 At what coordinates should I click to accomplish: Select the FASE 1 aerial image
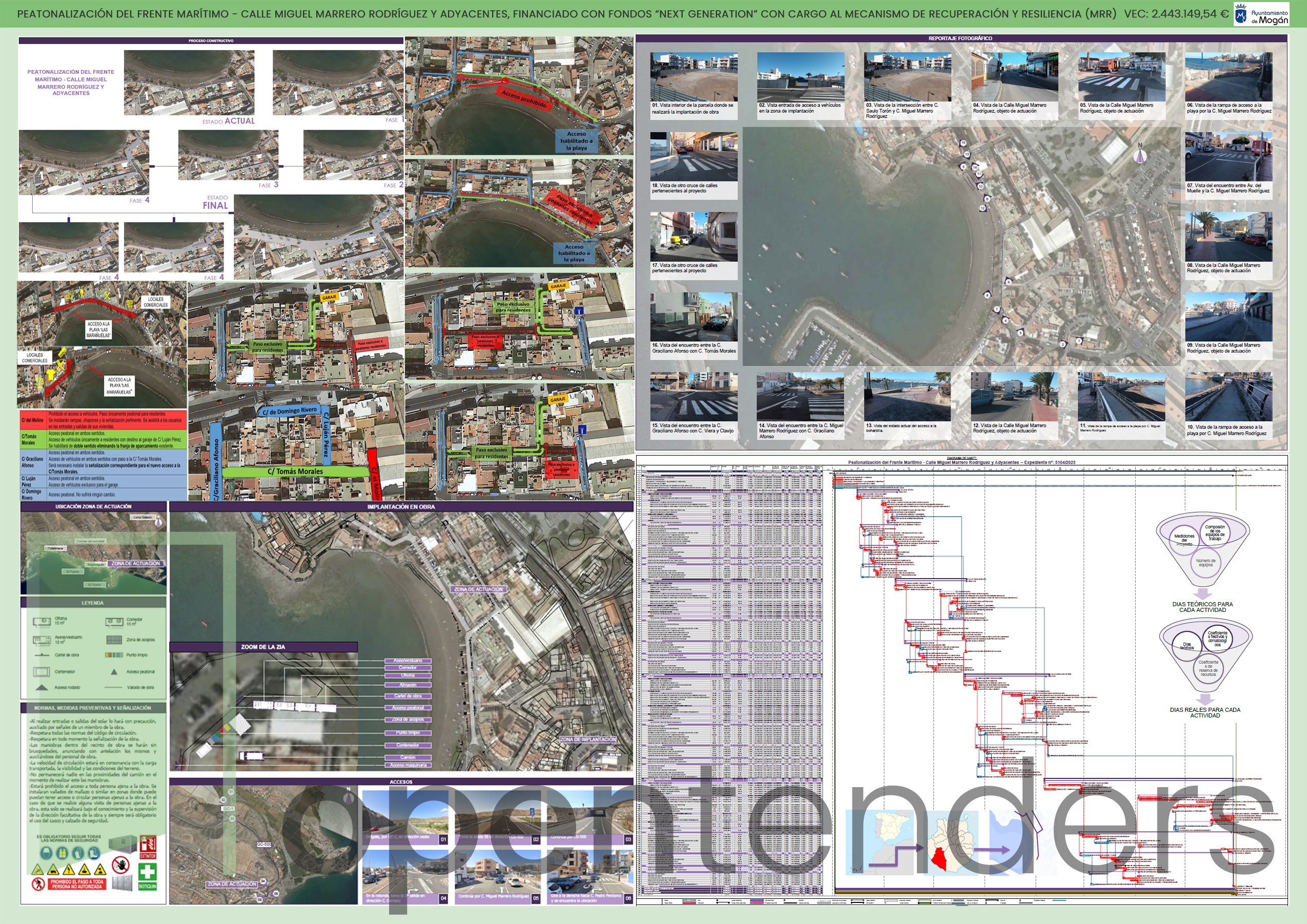tap(338, 83)
